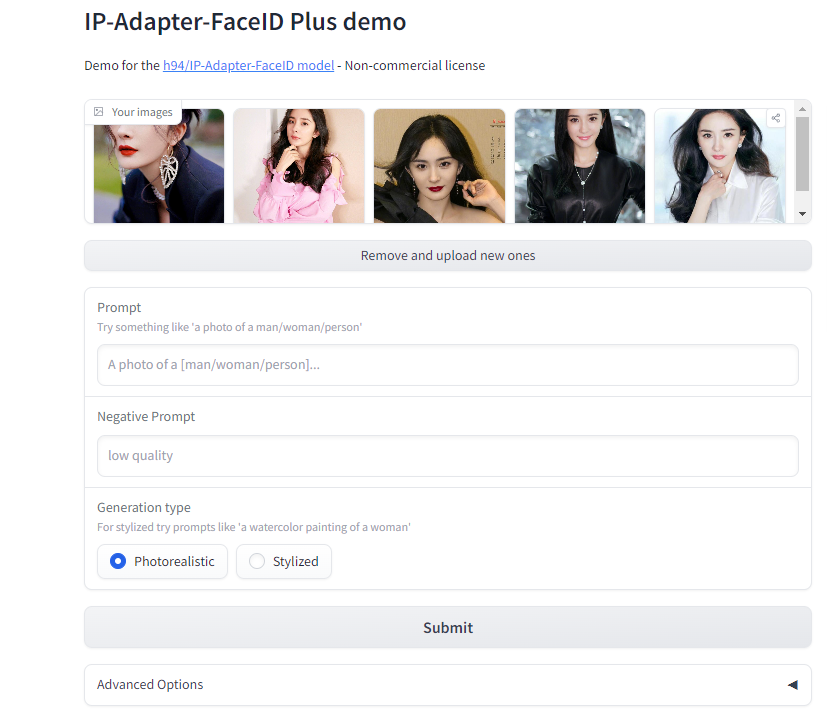This screenshot has height=713, width=827.
Task: Click the Advanced Options arrow
Action: [792, 685]
